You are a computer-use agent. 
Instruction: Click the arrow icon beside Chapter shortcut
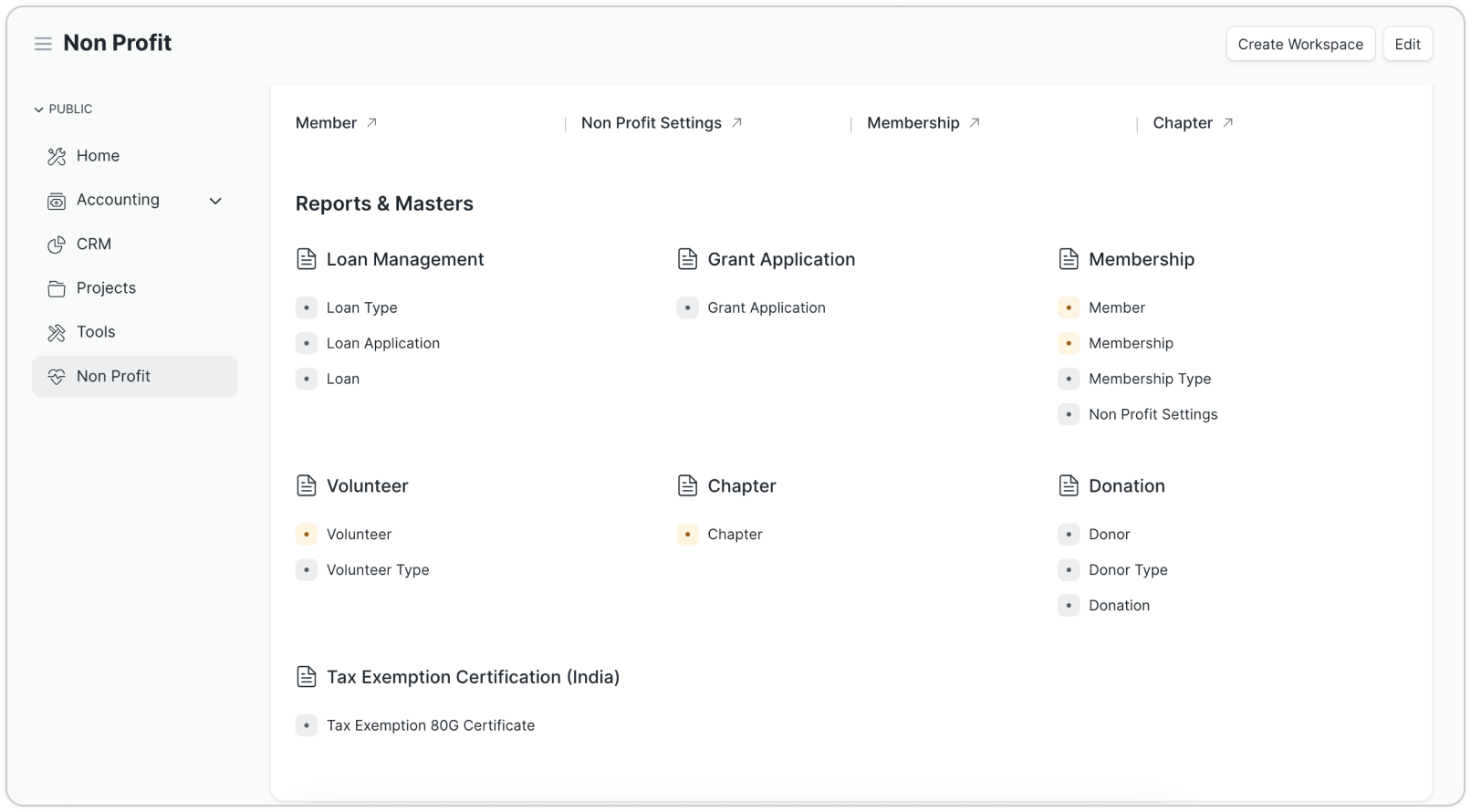(1227, 122)
